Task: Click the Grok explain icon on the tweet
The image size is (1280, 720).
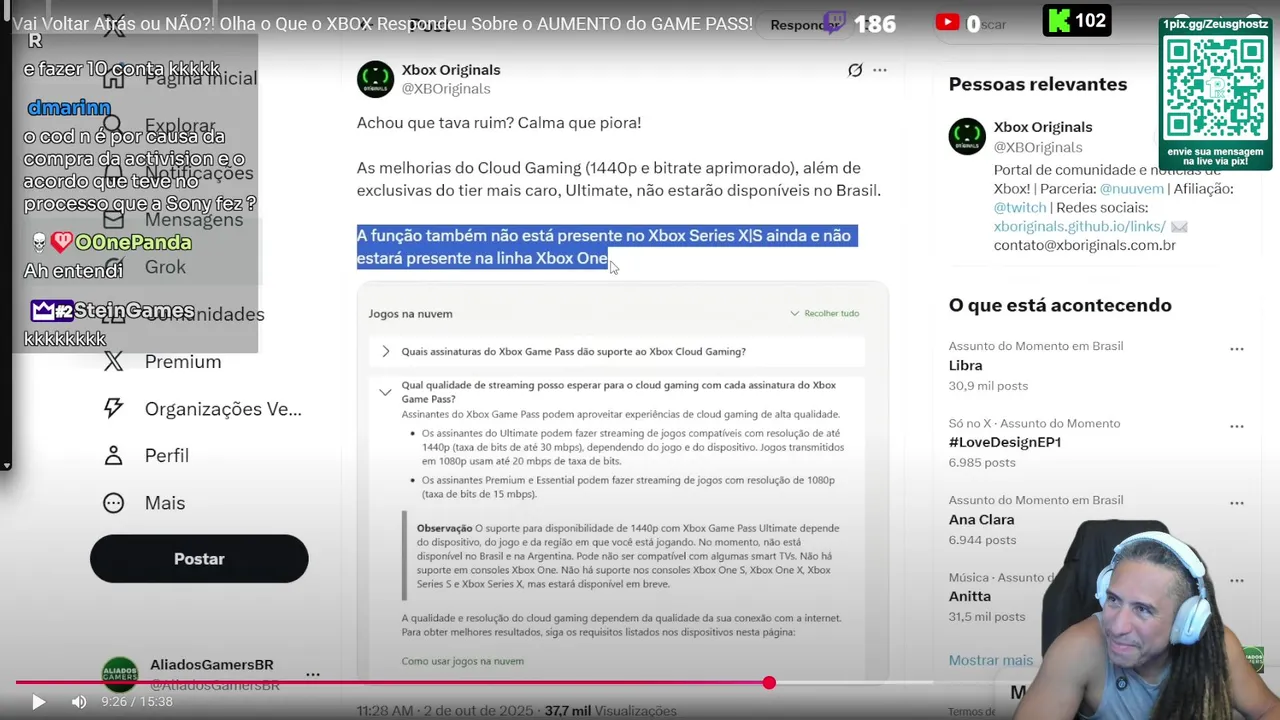Action: (x=855, y=70)
